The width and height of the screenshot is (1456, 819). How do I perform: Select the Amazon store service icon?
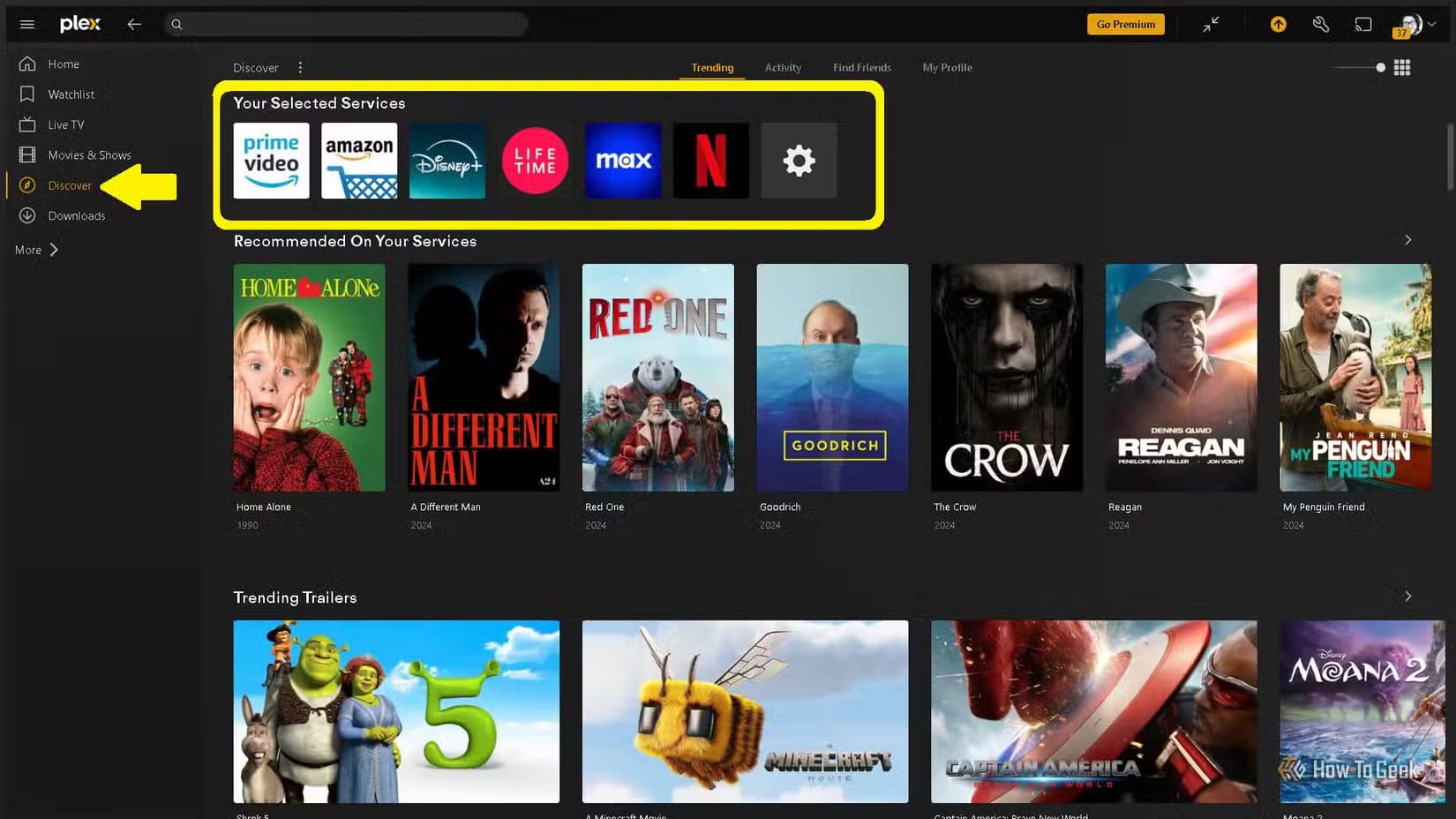359,161
